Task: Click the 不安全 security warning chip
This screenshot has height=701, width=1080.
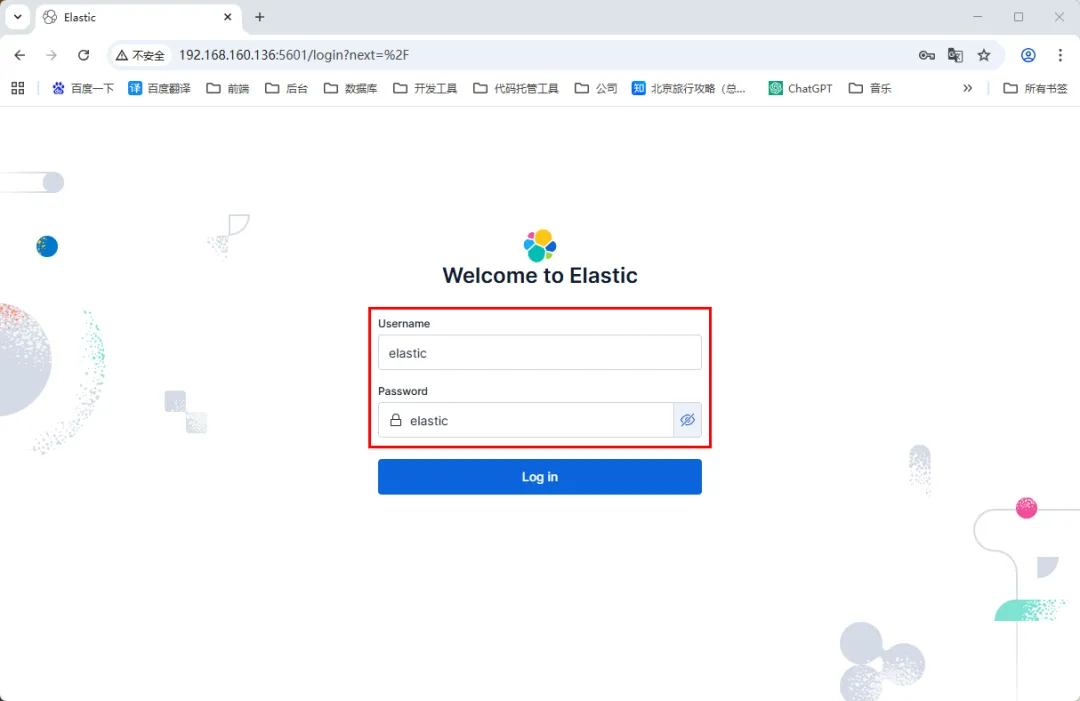Action: 141,55
